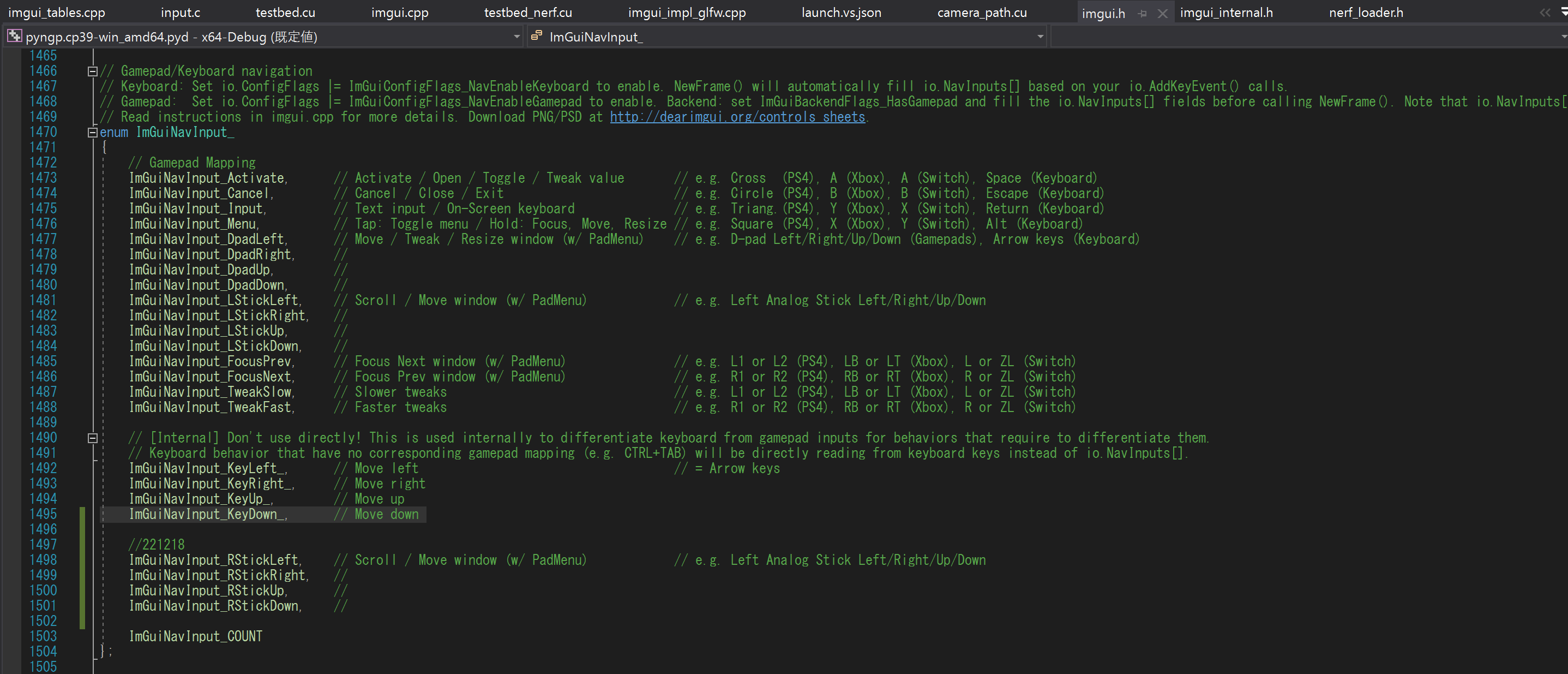This screenshot has height=674, width=1568.
Task: Open the active files list dropdown
Action: pyautogui.click(x=1564, y=12)
